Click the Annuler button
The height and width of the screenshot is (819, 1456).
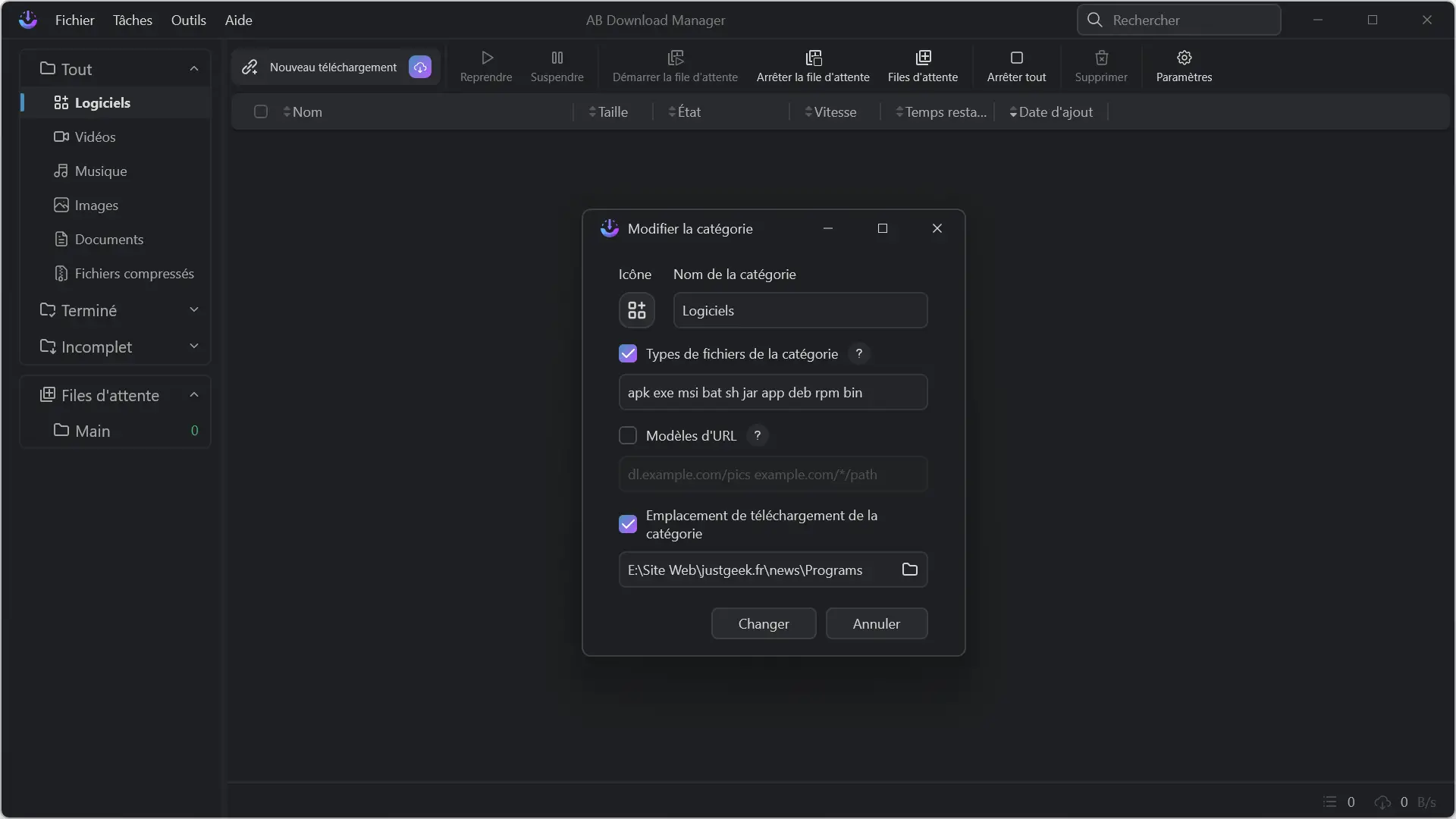pyautogui.click(x=877, y=623)
